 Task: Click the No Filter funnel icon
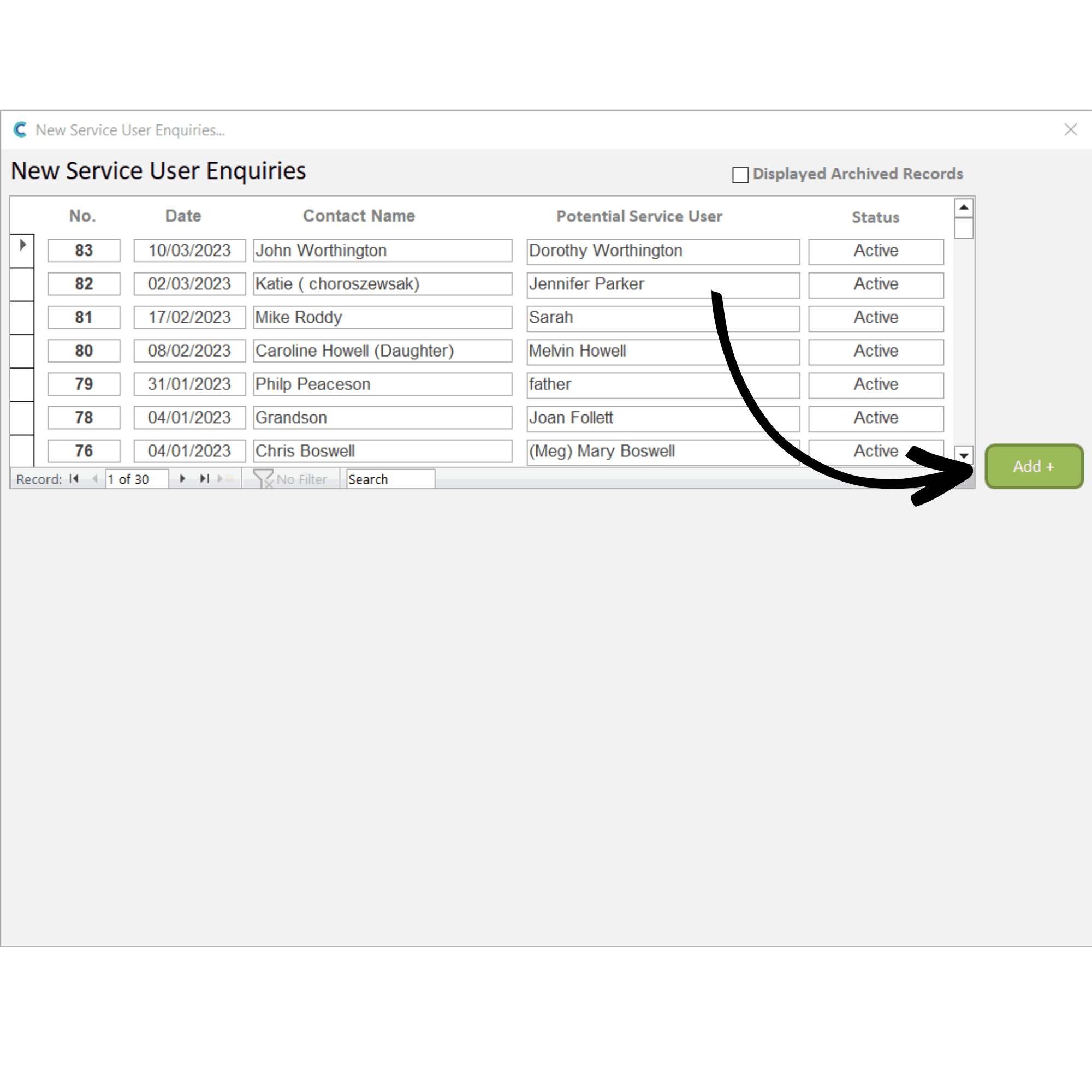pyautogui.click(x=263, y=479)
